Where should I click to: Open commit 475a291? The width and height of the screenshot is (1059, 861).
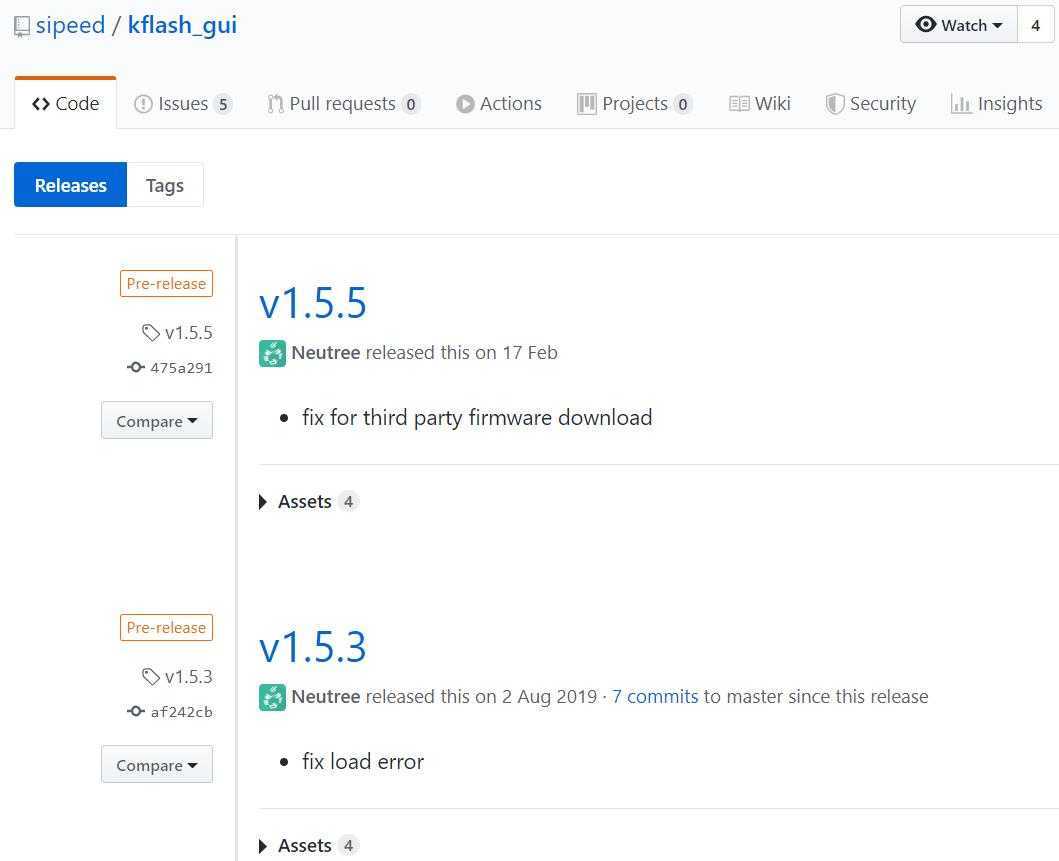pos(181,368)
